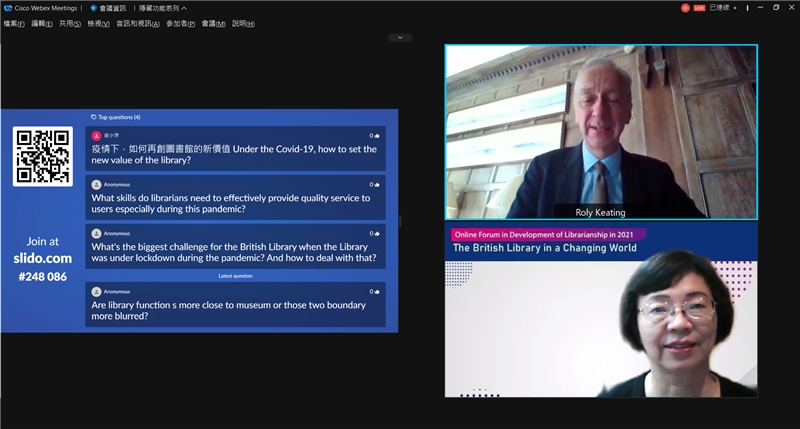Image resolution: width=800 pixels, height=429 pixels.
Task: Select the question about skills librarians need
Action: tap(235, 197)
